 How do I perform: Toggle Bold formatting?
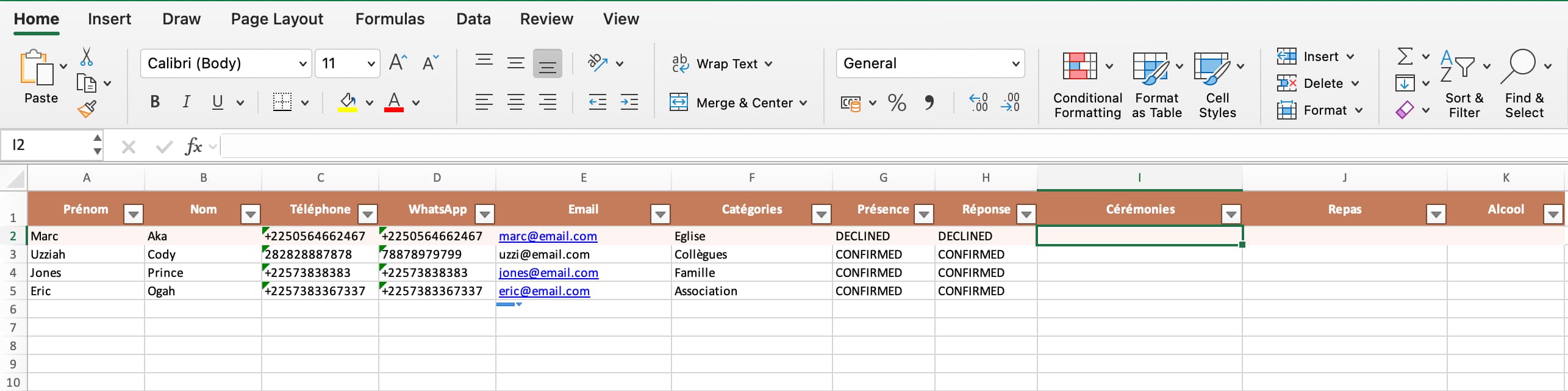(155, 102)
